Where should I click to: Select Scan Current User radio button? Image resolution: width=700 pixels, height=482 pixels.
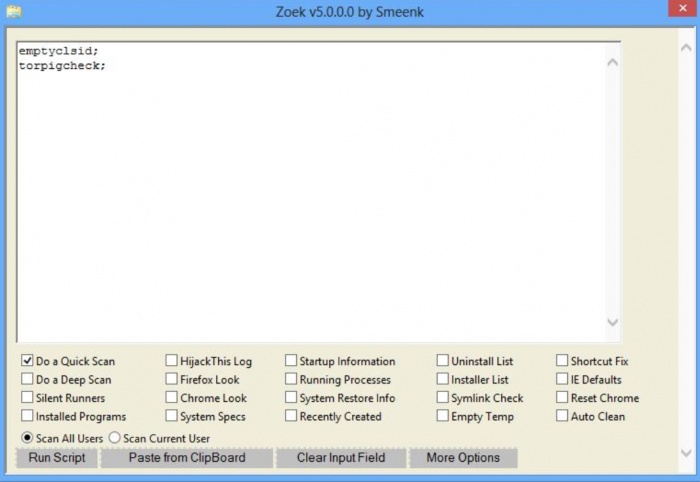click(x=115, y=438)
